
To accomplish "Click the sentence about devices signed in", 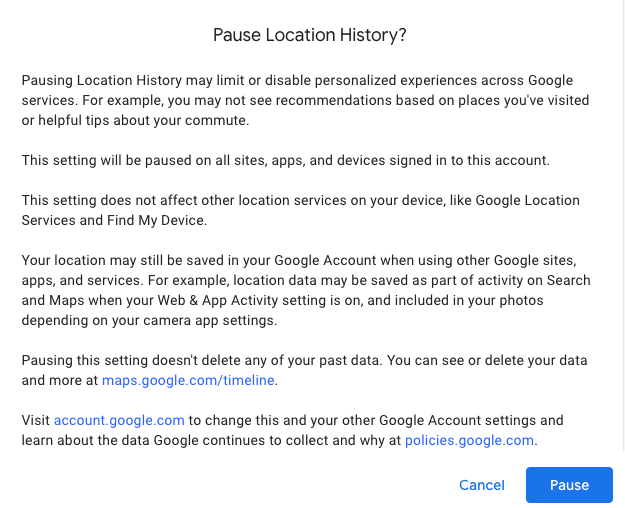I will (285, 160).
